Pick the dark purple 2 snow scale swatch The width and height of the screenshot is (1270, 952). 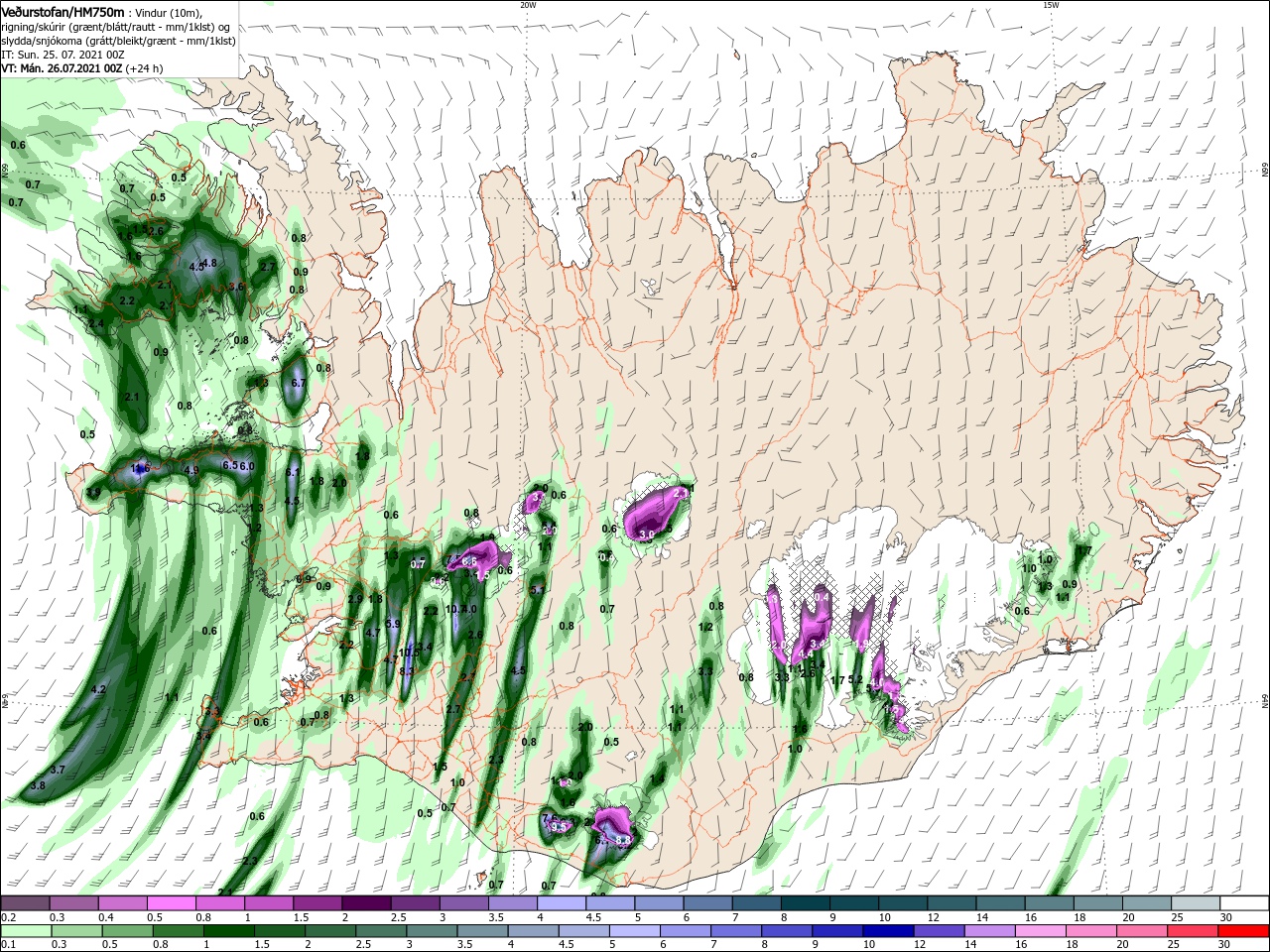tap(366, 903)
